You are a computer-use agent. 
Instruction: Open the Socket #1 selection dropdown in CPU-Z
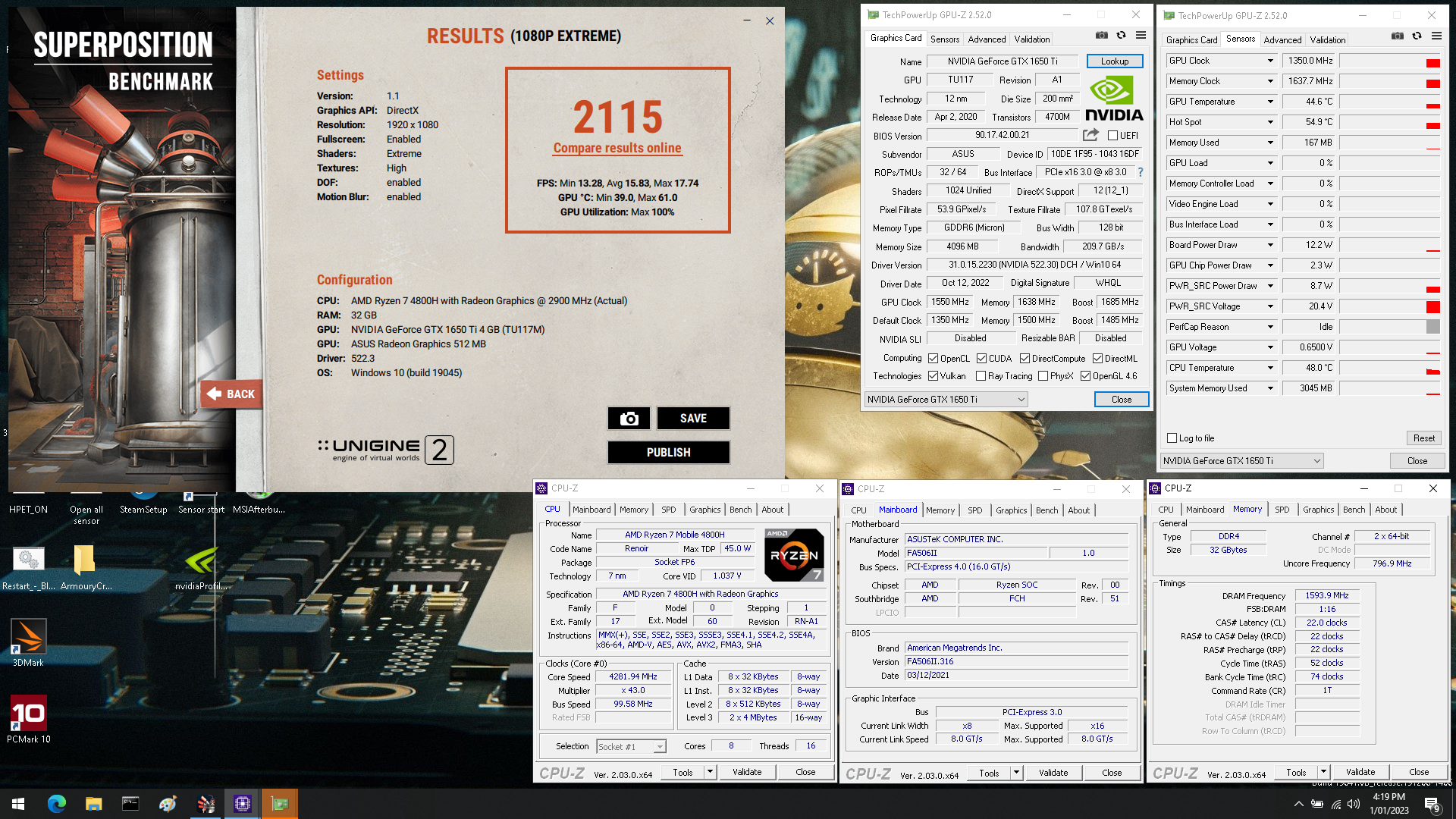click(x=631, y=747)
